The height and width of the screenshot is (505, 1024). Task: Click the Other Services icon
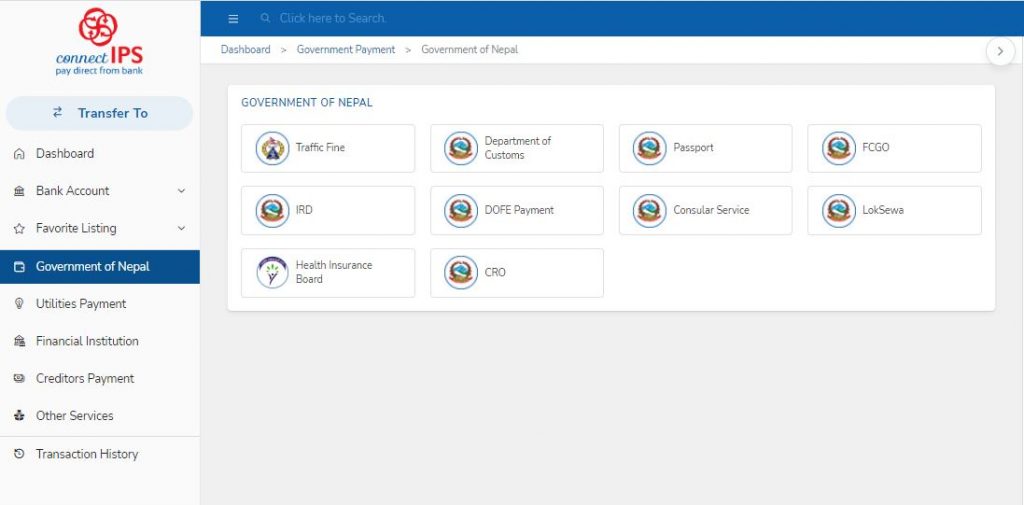point(20,415)
